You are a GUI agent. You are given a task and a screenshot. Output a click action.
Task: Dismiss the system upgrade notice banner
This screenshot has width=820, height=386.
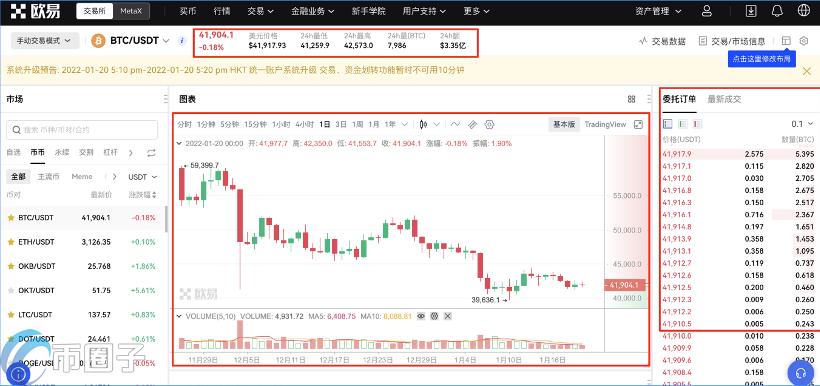coord(806,71)
